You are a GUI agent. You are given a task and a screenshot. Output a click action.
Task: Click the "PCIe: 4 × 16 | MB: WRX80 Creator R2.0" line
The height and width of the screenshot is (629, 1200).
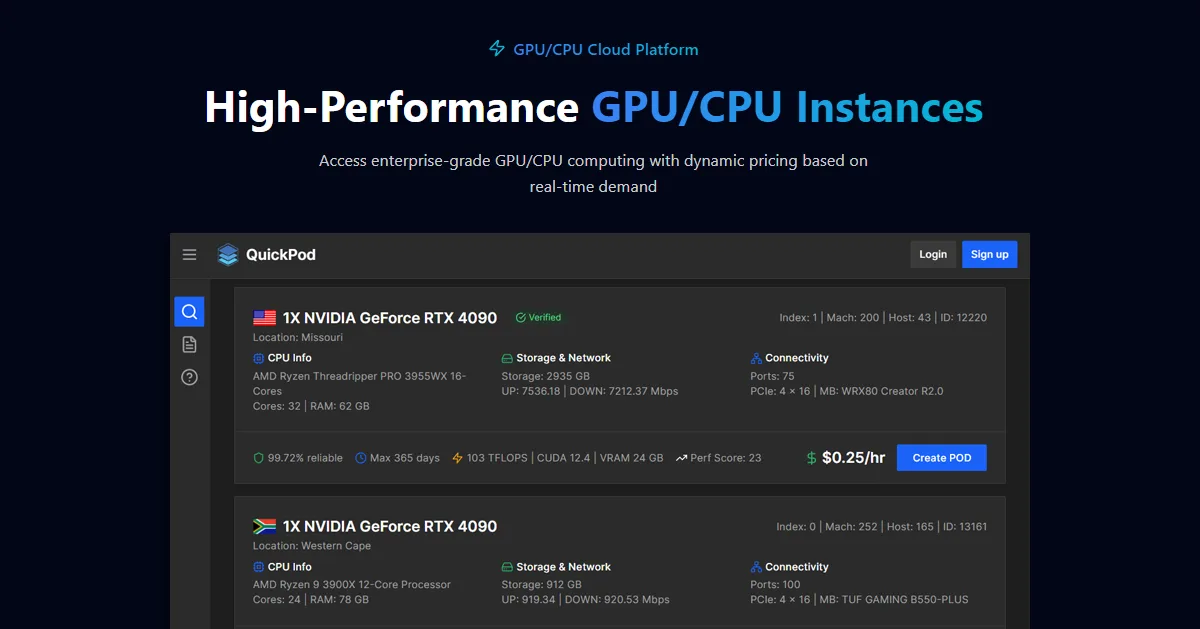pyautogui.click(x=847, y=391)
